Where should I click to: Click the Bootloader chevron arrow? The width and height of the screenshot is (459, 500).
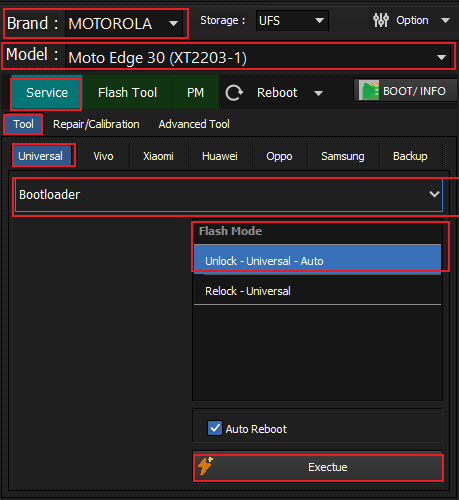tap(434, 194)
